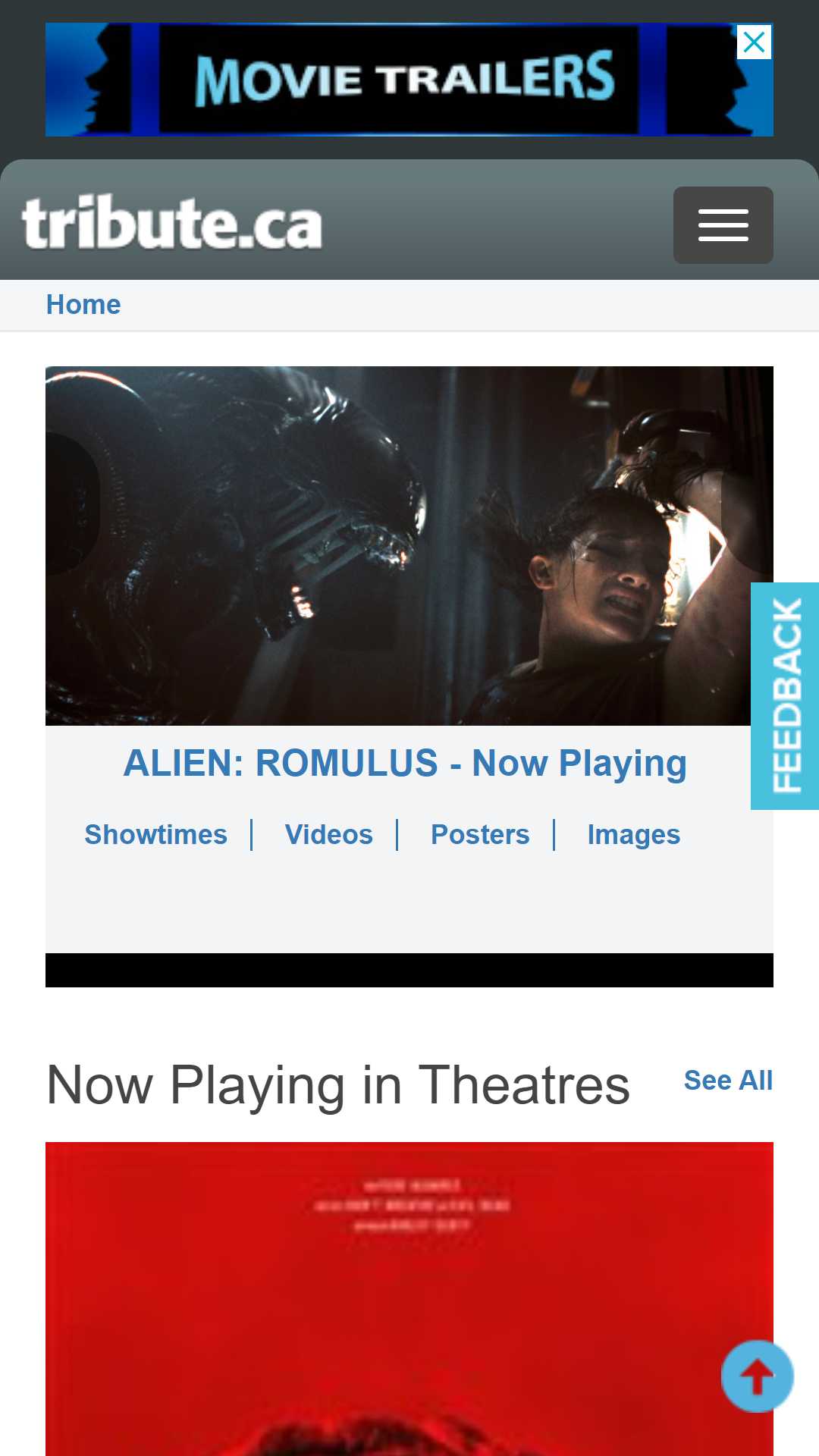View Alien: Romulus Videos
This screenshot has height=1456, width=819.
[328, 834]
